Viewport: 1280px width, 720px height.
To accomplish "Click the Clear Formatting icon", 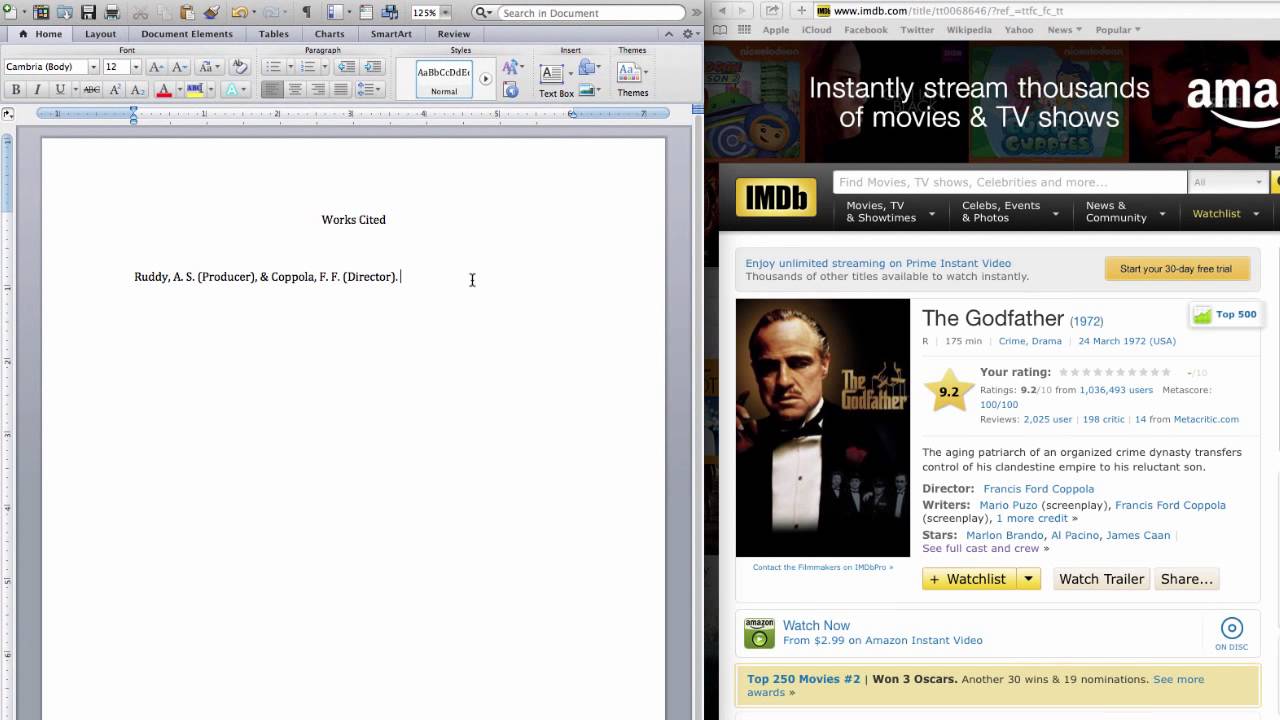I will point(239,67).
